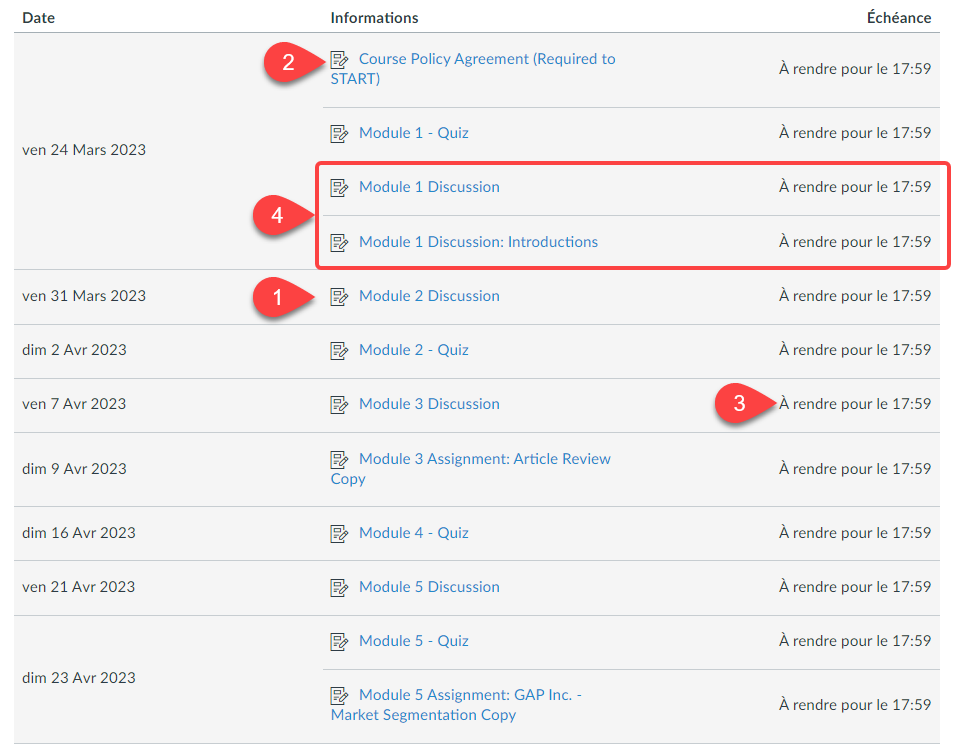Select the date dim 23 Avr 2023

(x=79, y=677)
